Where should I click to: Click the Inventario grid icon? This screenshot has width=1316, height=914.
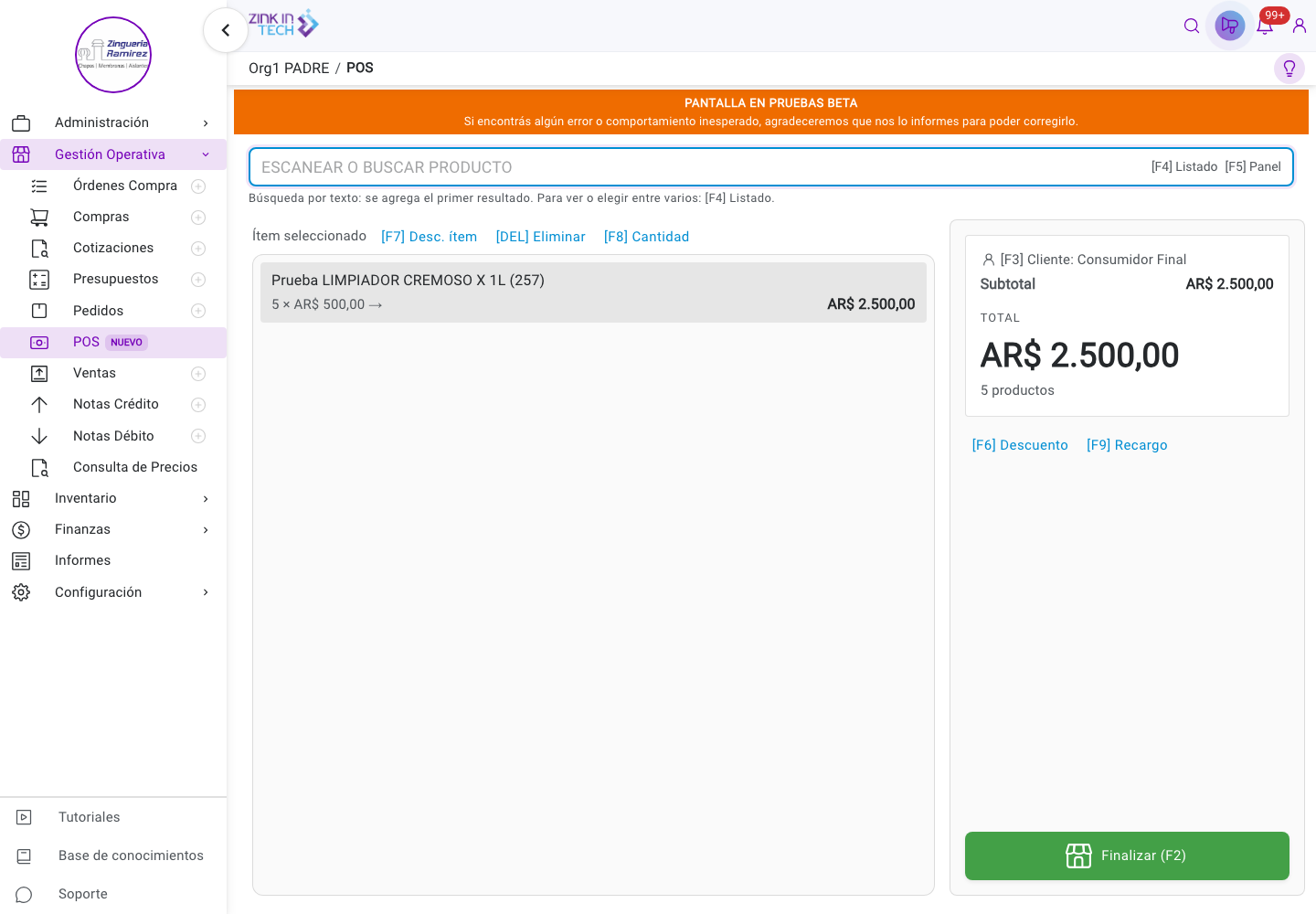pyautogui.click(x=21, y=498)
